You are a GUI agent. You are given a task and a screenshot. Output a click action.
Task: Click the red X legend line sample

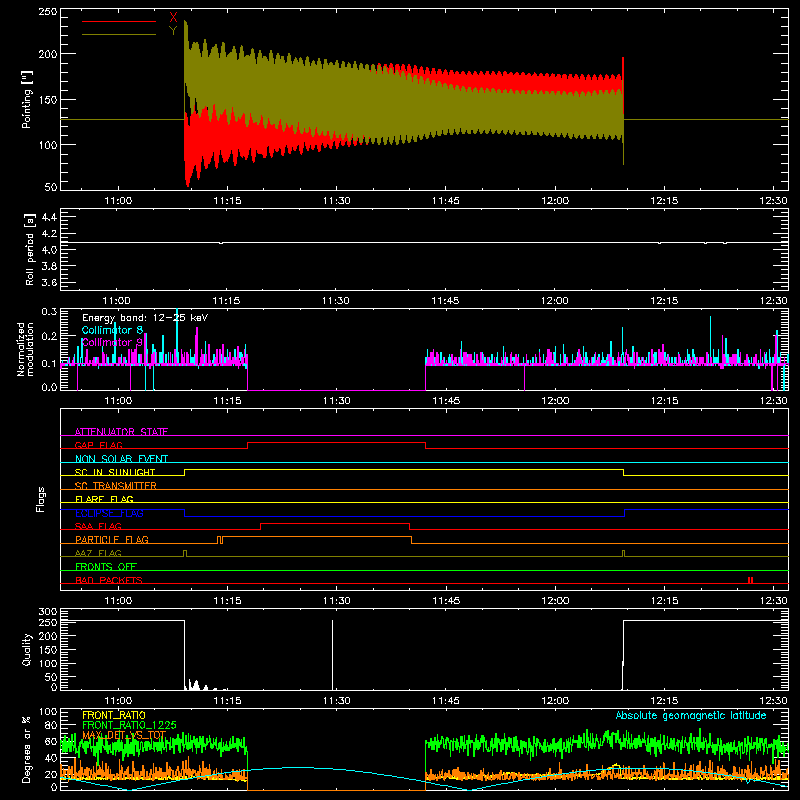[x=119, y=21]
